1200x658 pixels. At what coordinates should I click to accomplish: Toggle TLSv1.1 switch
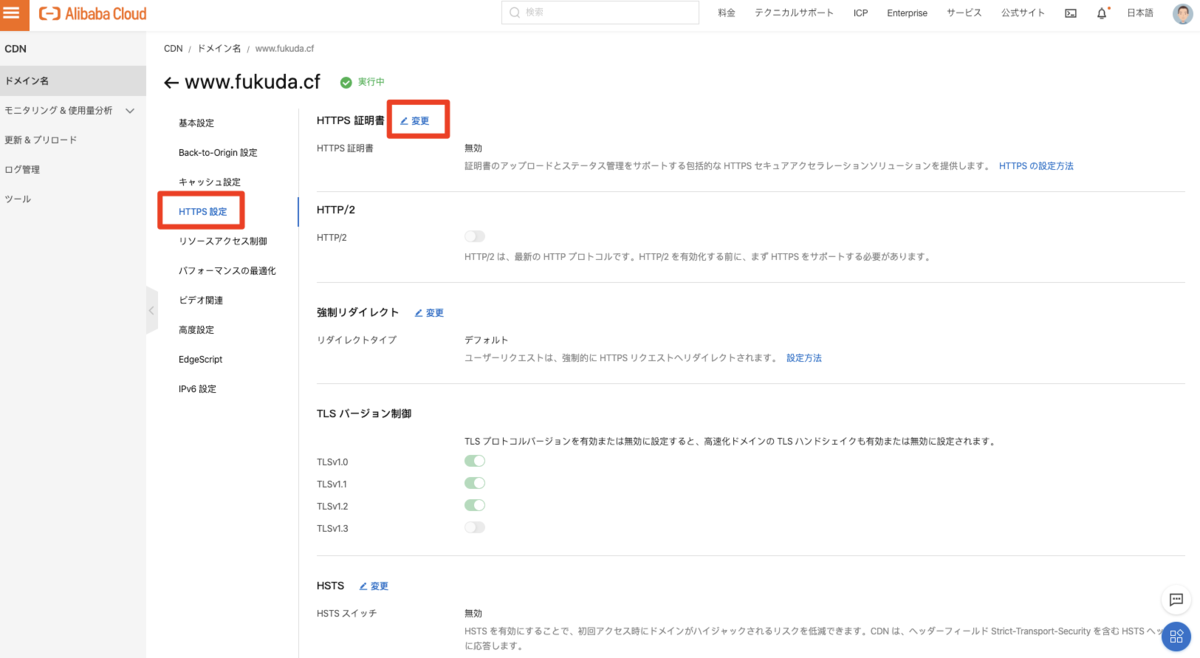(474, 483)
